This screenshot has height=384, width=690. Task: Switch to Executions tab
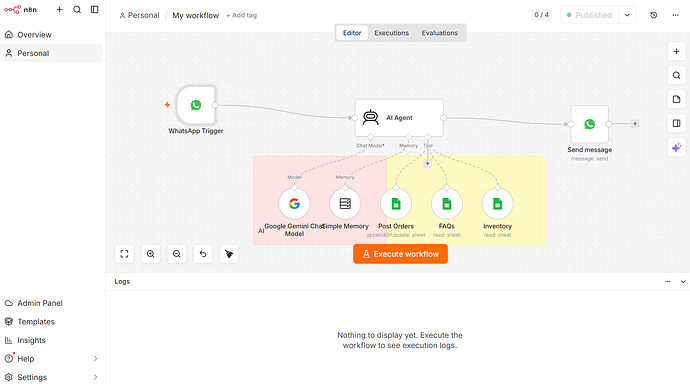[392, 33]
